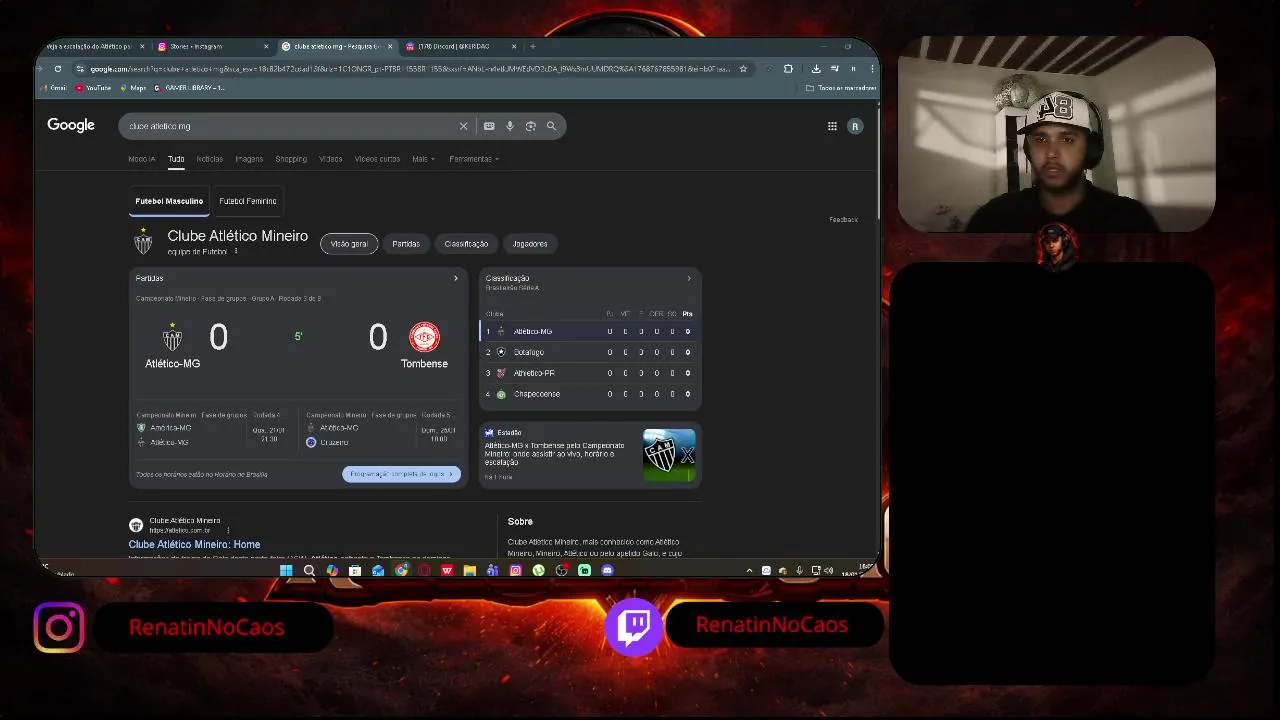Viewport: 1280px width, 720px height.
Task: Select Chapecoense row in standings
Action: pyautogui.click(x=590, y=394)
